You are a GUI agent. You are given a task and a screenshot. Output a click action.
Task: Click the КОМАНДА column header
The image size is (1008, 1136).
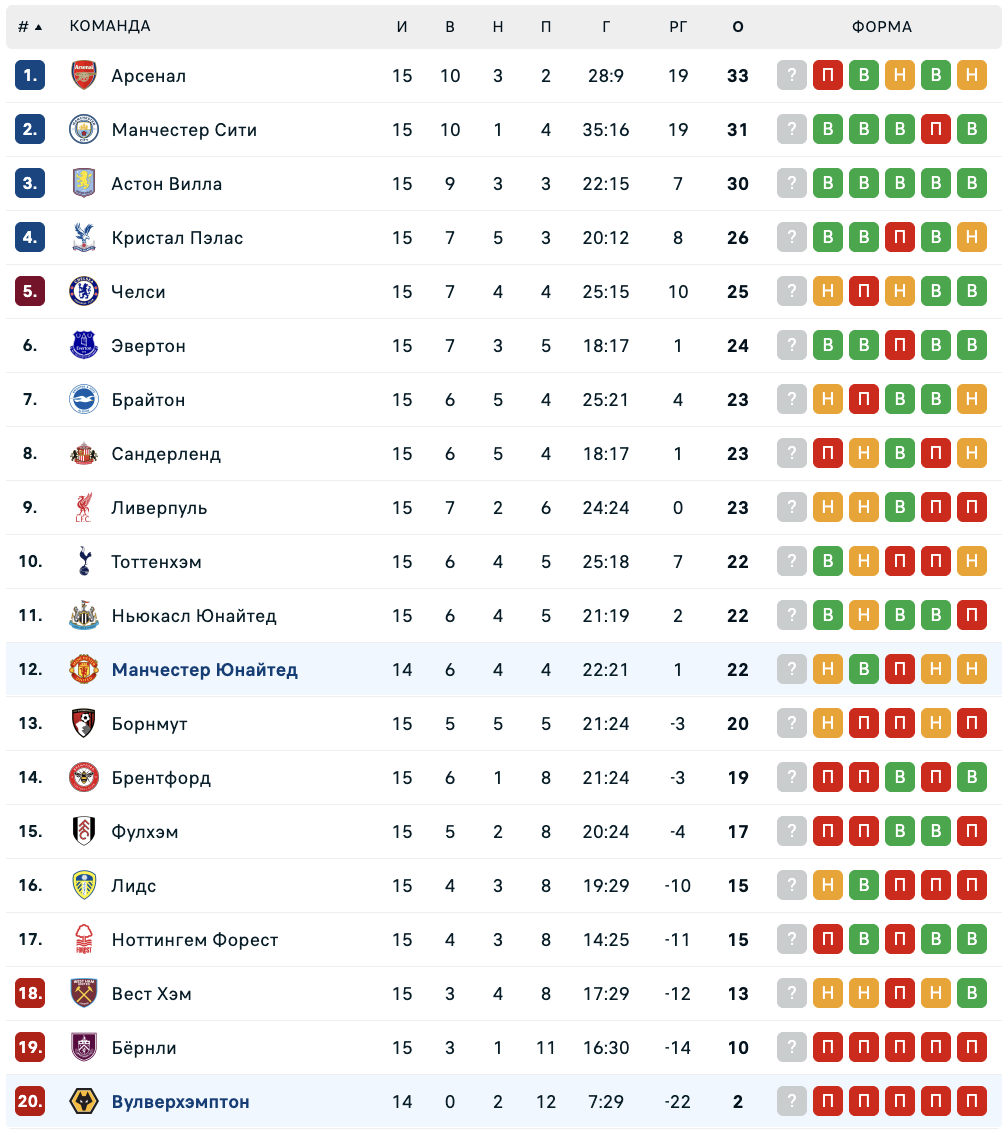pos(110,27)
